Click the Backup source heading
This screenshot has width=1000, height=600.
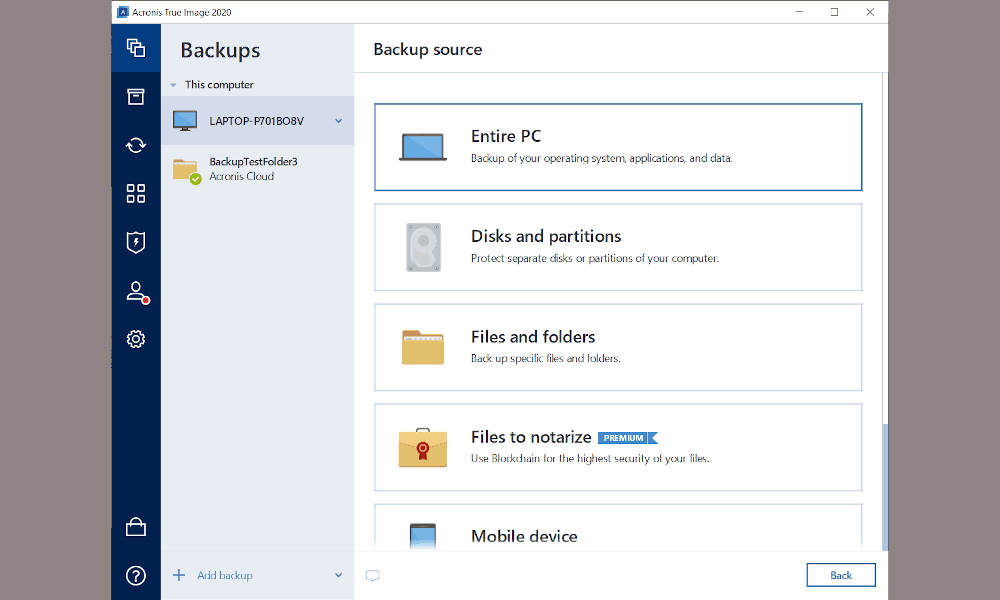click(428, 50)
